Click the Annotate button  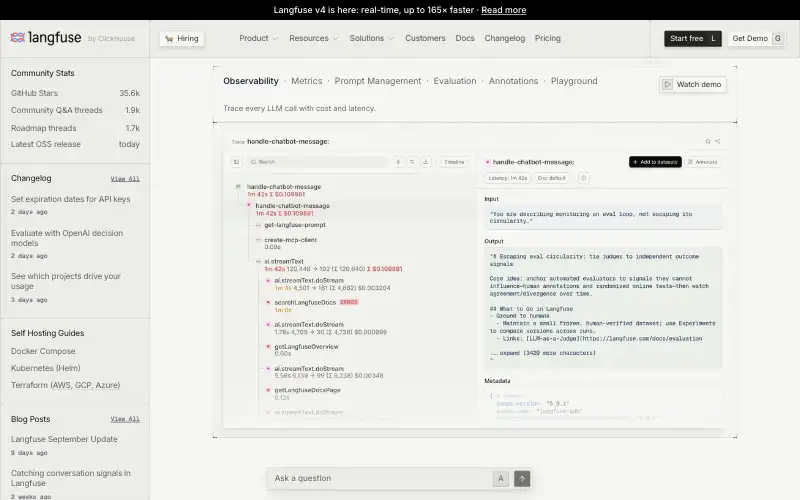click(703, 162)
